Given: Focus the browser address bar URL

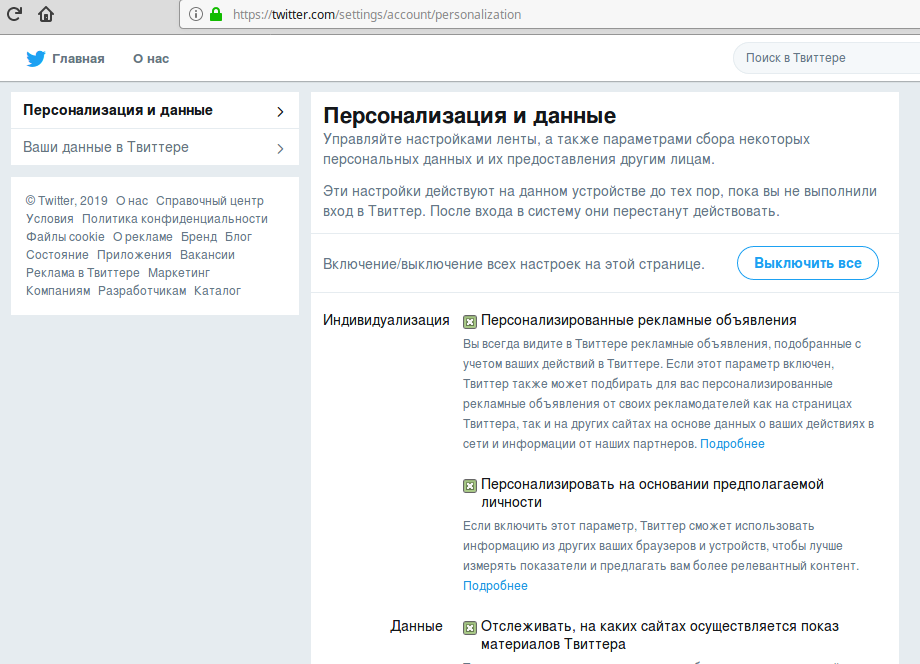Looking at the screenshot, I should point(377,15).
